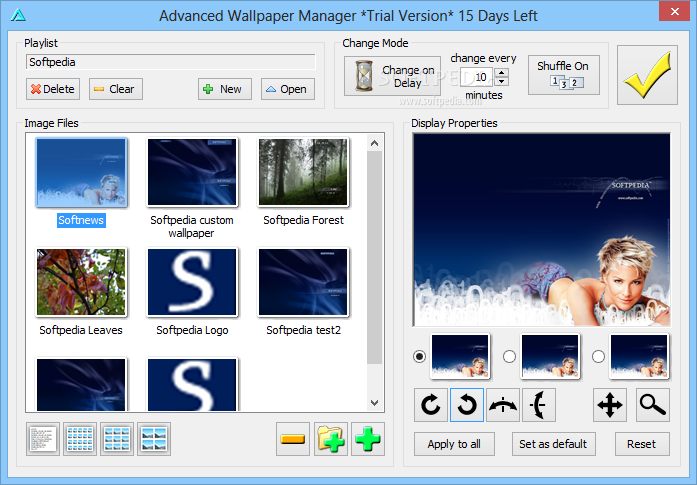
Task: Switch to small thumbnails grid view
Action: [80, 439]
